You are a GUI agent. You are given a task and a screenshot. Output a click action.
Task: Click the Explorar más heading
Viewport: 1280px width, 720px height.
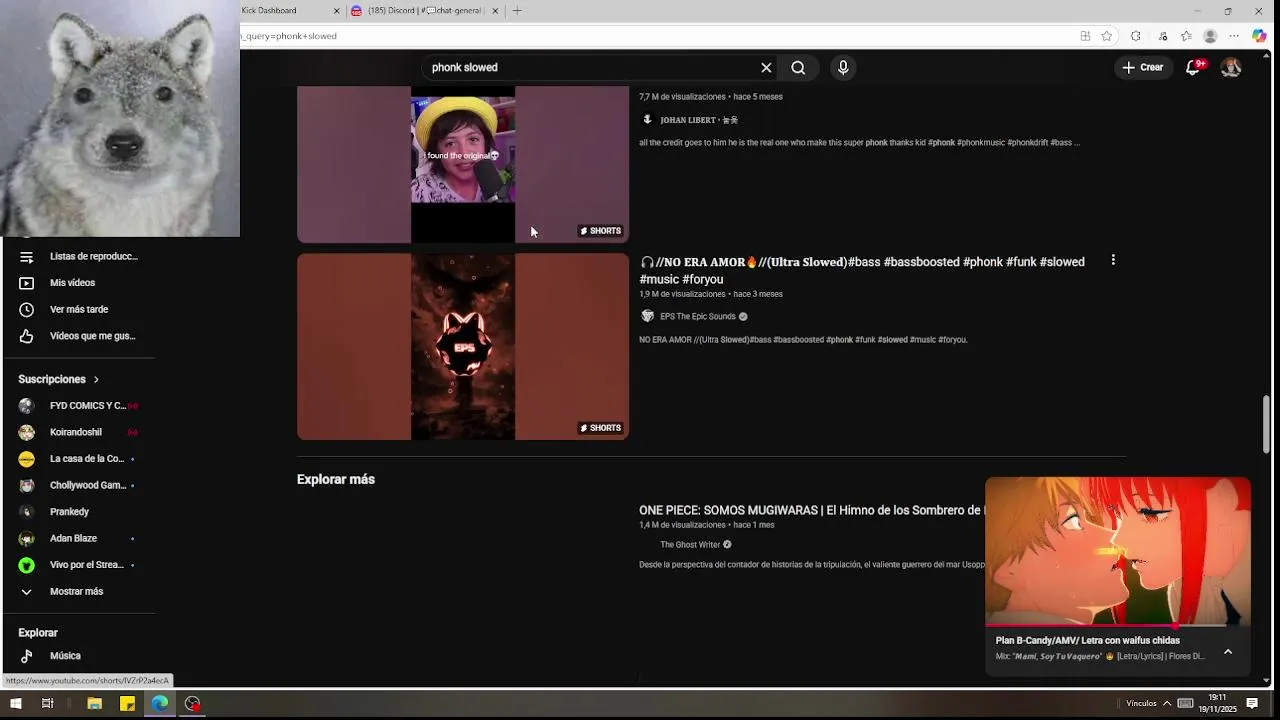coord(336,480)
